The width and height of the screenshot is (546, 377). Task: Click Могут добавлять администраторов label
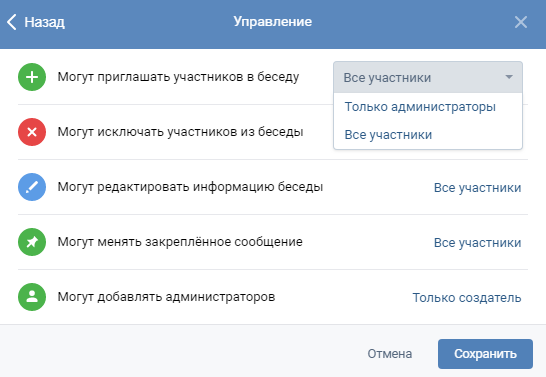point(166,297)
